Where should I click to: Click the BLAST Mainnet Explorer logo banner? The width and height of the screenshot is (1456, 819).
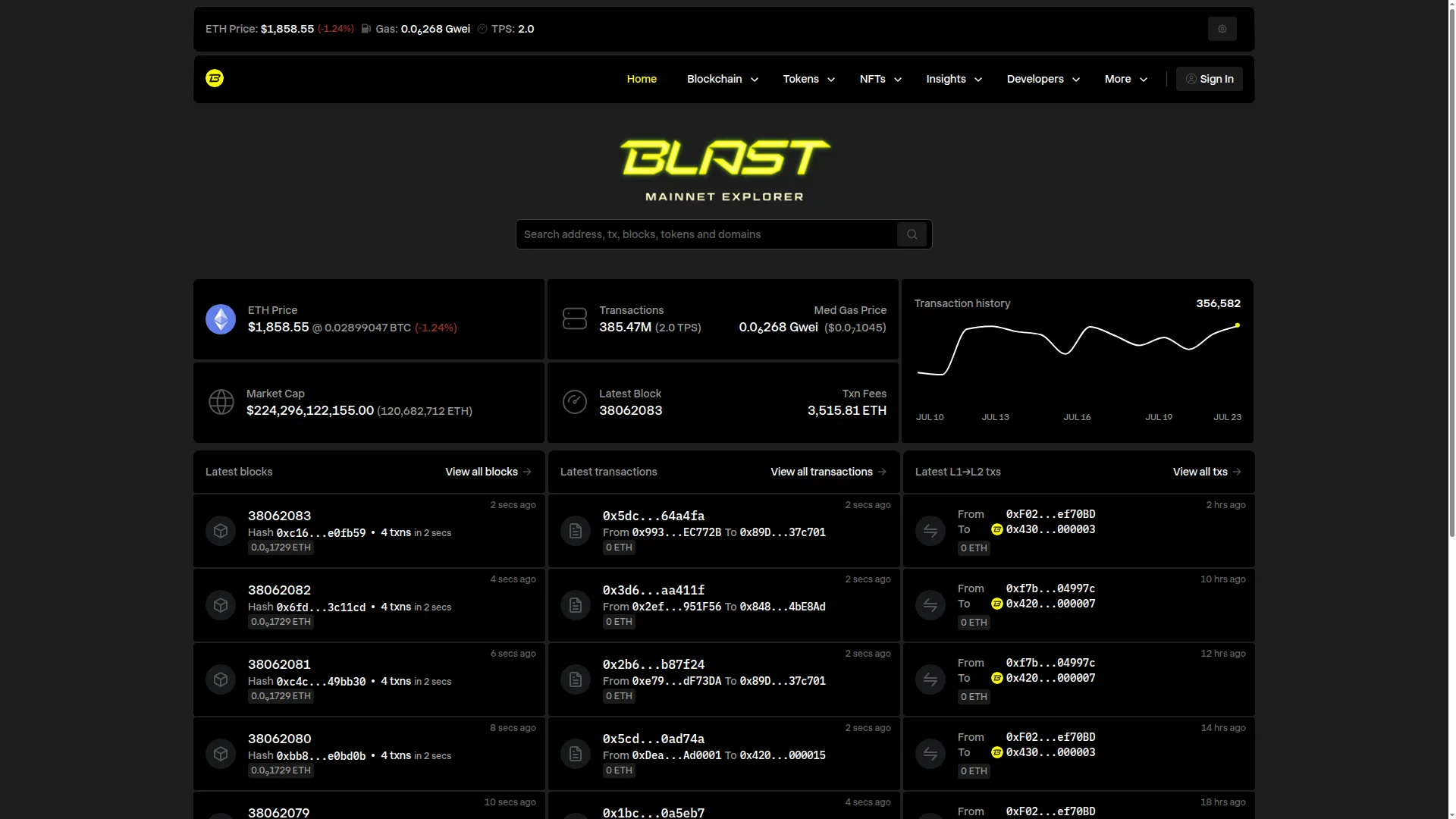tap(724, 170)
